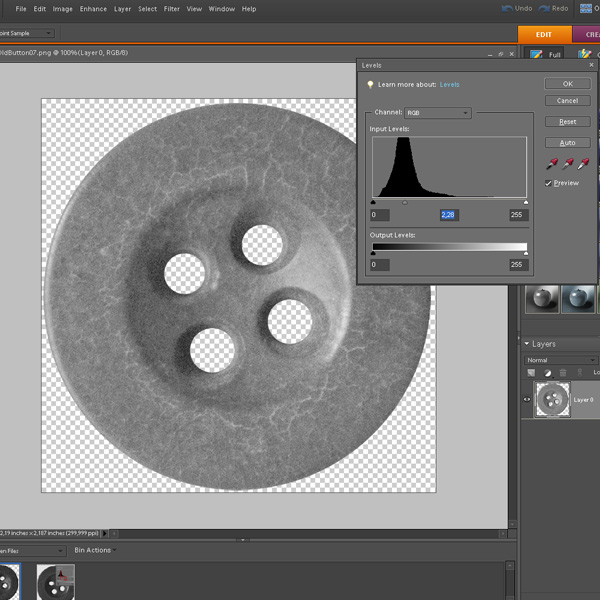Screen dimensions: 600x600
Task: Select the Layer 0 thumbnail in Layers
Action: click(552, 399)
